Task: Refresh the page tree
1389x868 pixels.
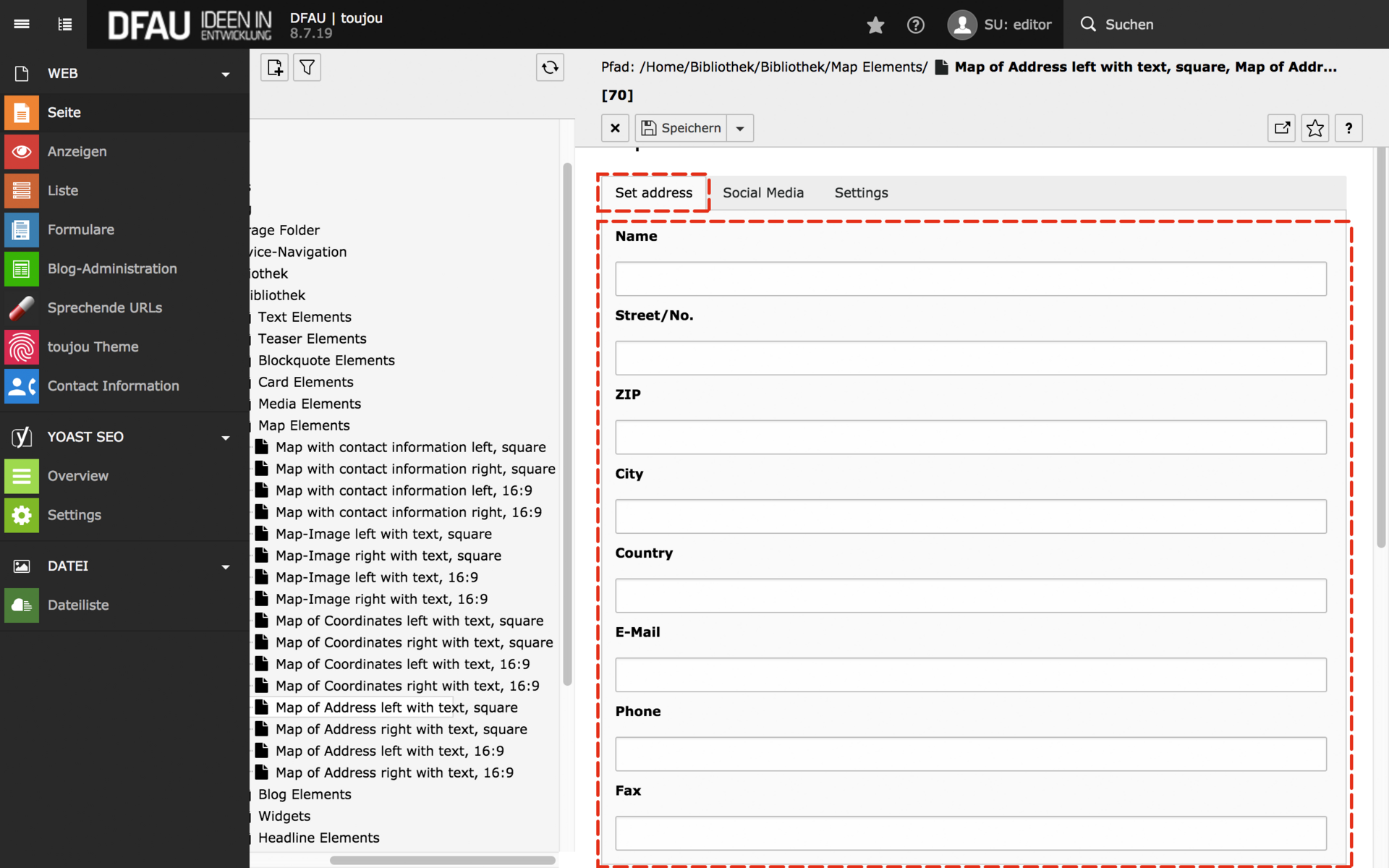Action: click(x=550, y=67)
